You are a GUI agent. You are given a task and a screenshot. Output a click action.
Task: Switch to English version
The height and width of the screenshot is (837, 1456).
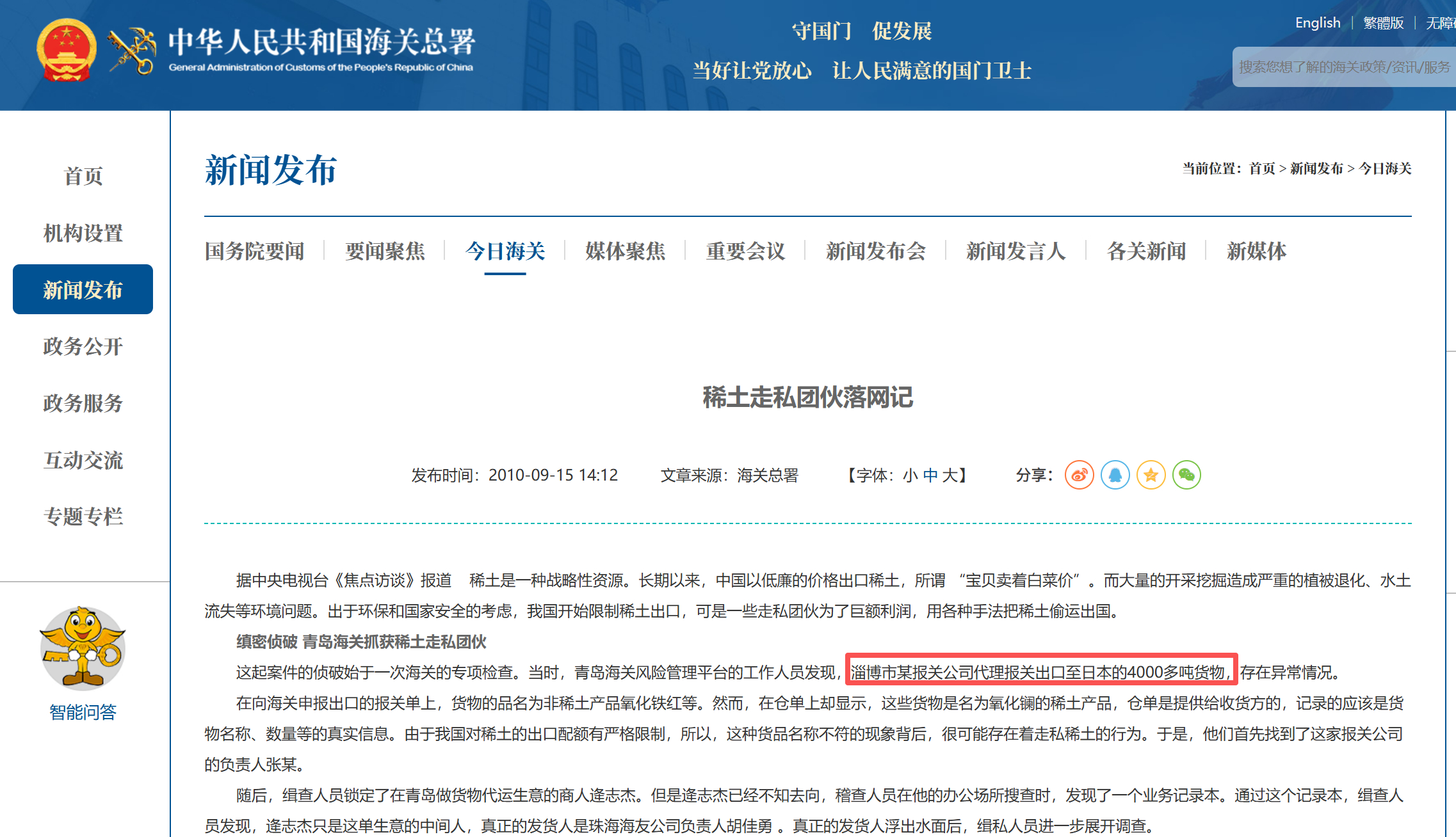[x=1318, y=23]
